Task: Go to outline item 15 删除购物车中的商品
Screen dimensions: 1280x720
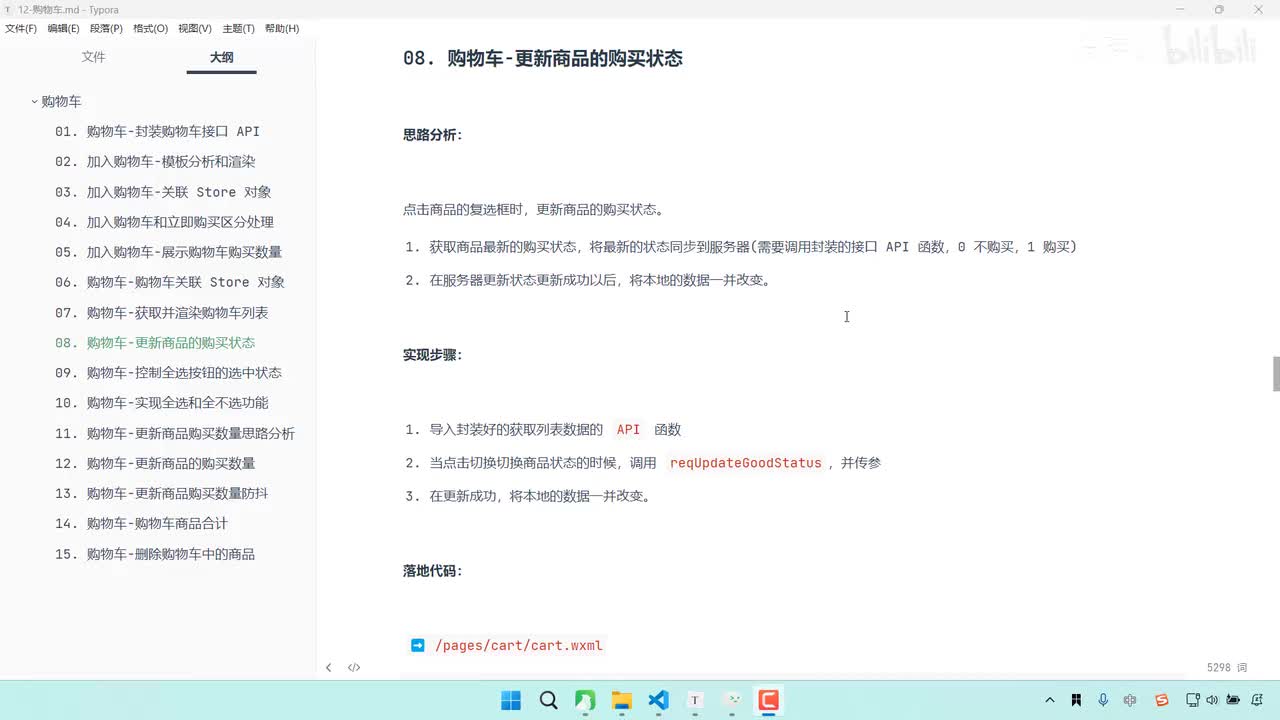Action: coord(155,554)
